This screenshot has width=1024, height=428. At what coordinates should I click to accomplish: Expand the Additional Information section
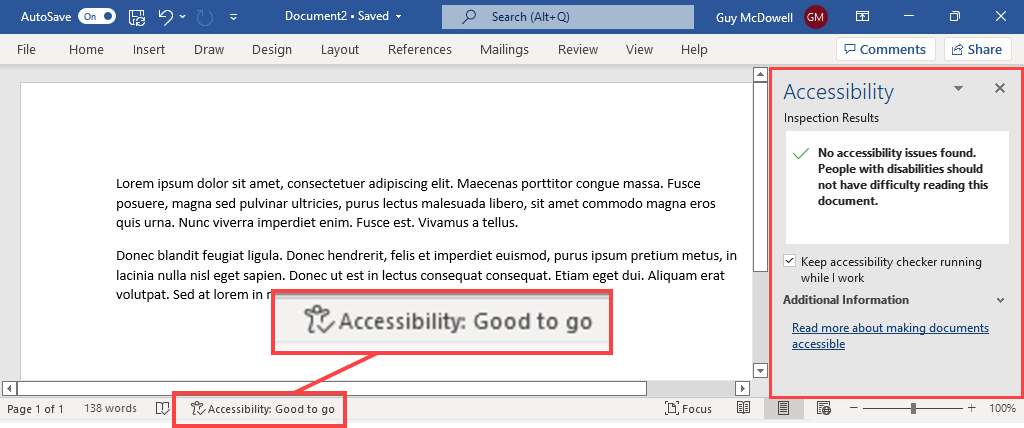1000,300
